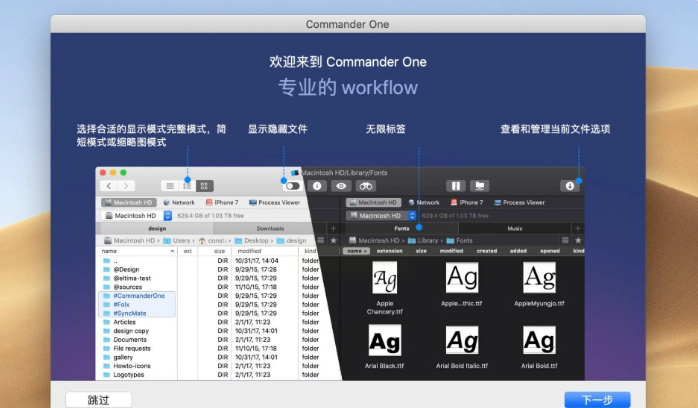
Task: Click Desktop in left breadcrumb path
Action: tap(252, 241)
